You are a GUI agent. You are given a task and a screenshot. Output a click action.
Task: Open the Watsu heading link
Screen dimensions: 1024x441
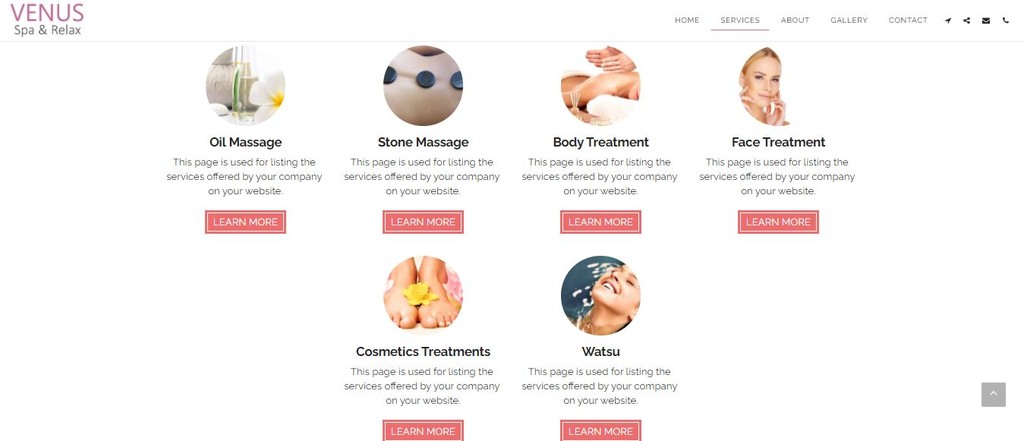point(601,351)
